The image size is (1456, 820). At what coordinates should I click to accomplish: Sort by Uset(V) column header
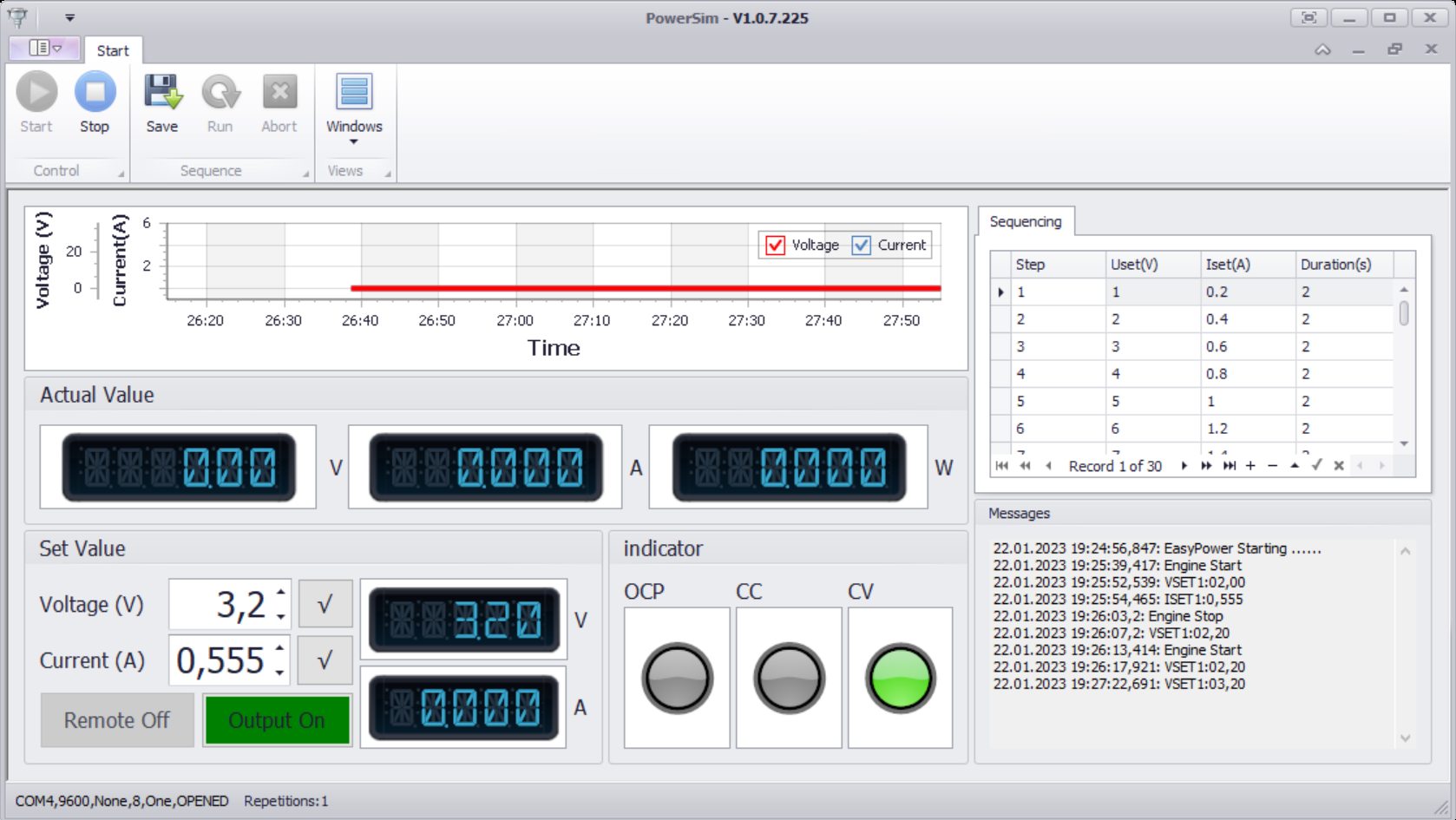[x=1154, y=265]
